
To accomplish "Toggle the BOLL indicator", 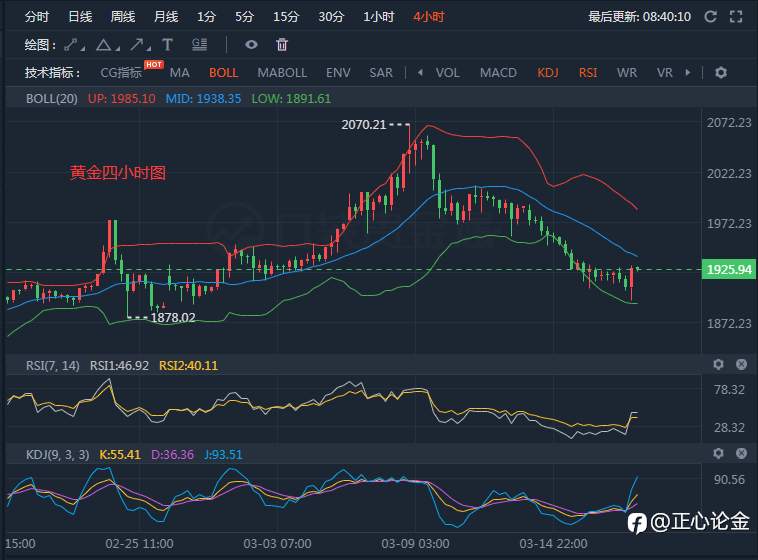I will tap(223, 73).
